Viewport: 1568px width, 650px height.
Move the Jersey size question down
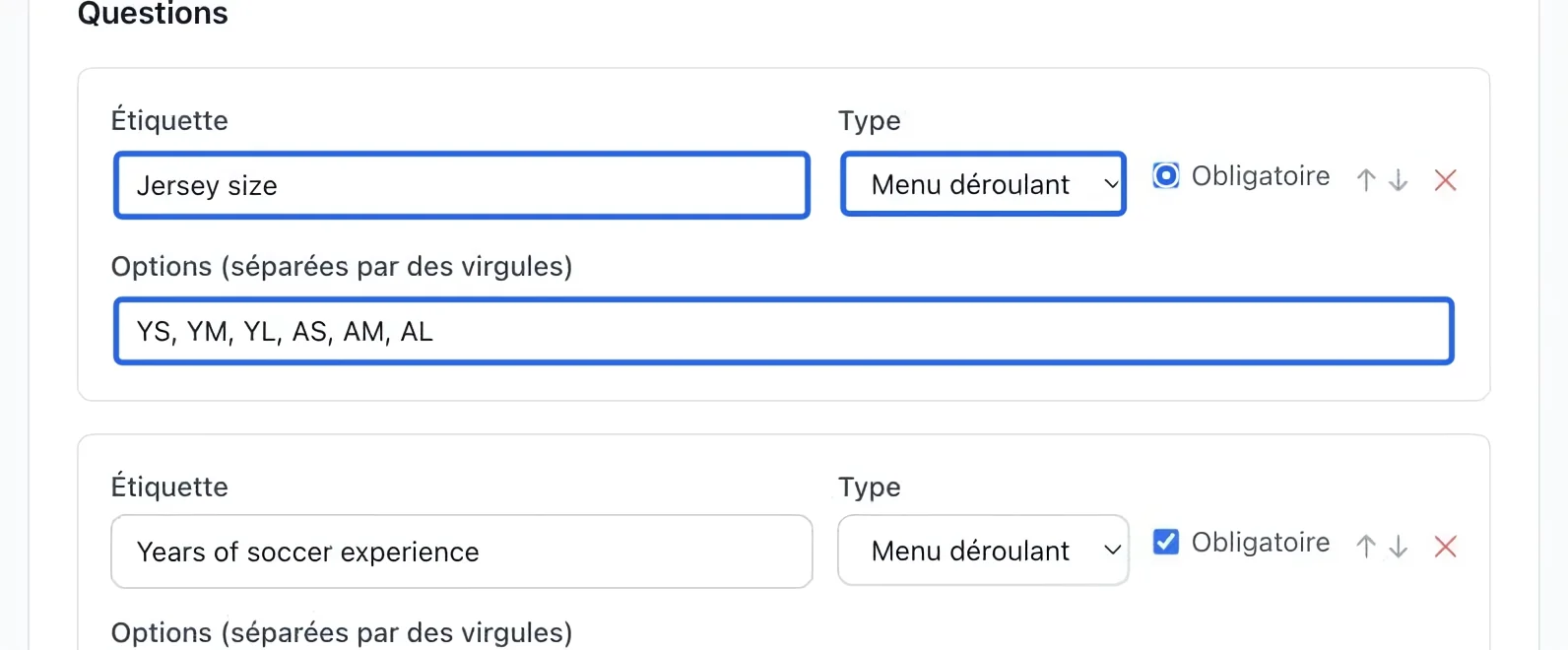(1399, 180)
